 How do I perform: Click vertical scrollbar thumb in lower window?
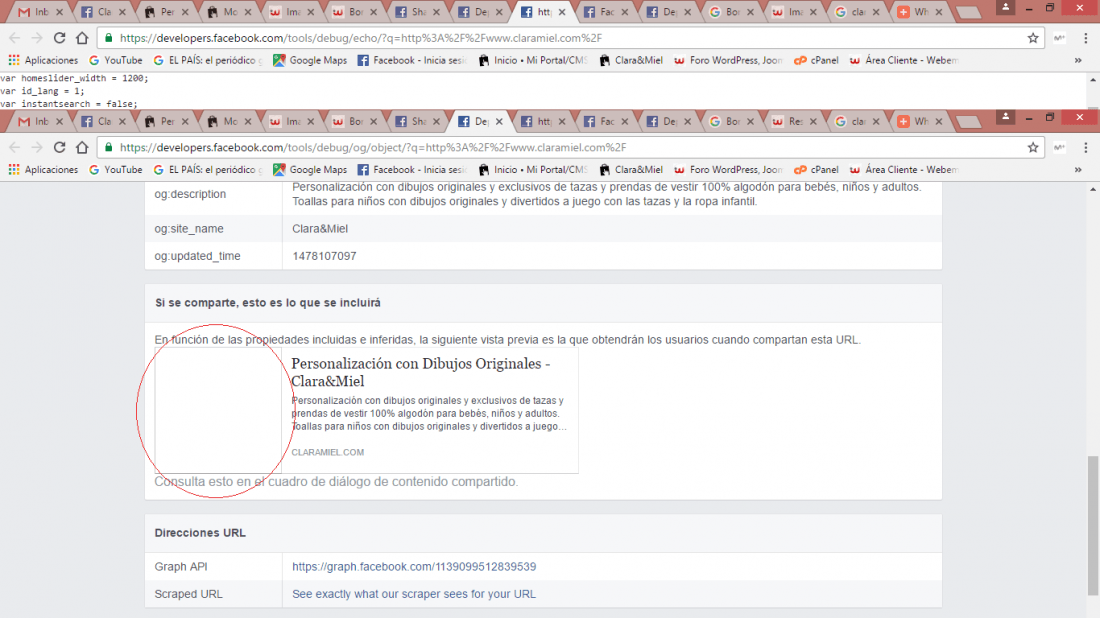click(1093, 526)
